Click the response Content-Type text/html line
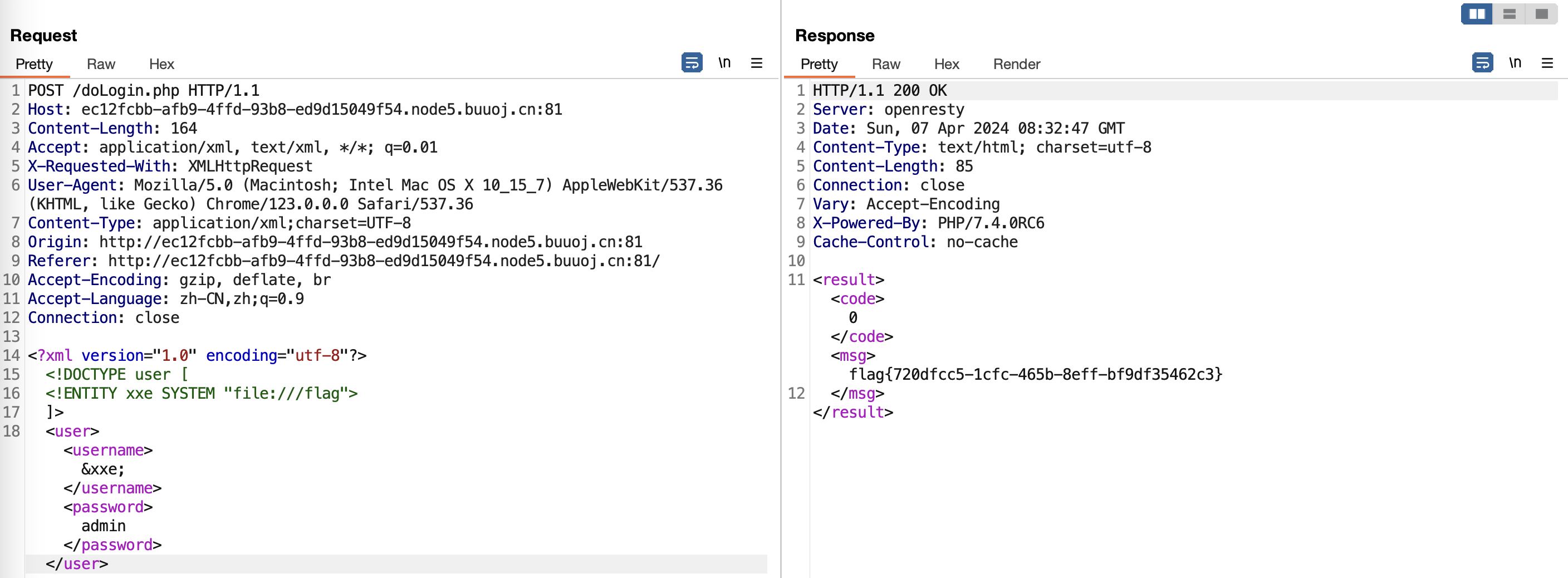 click(982, 147)
